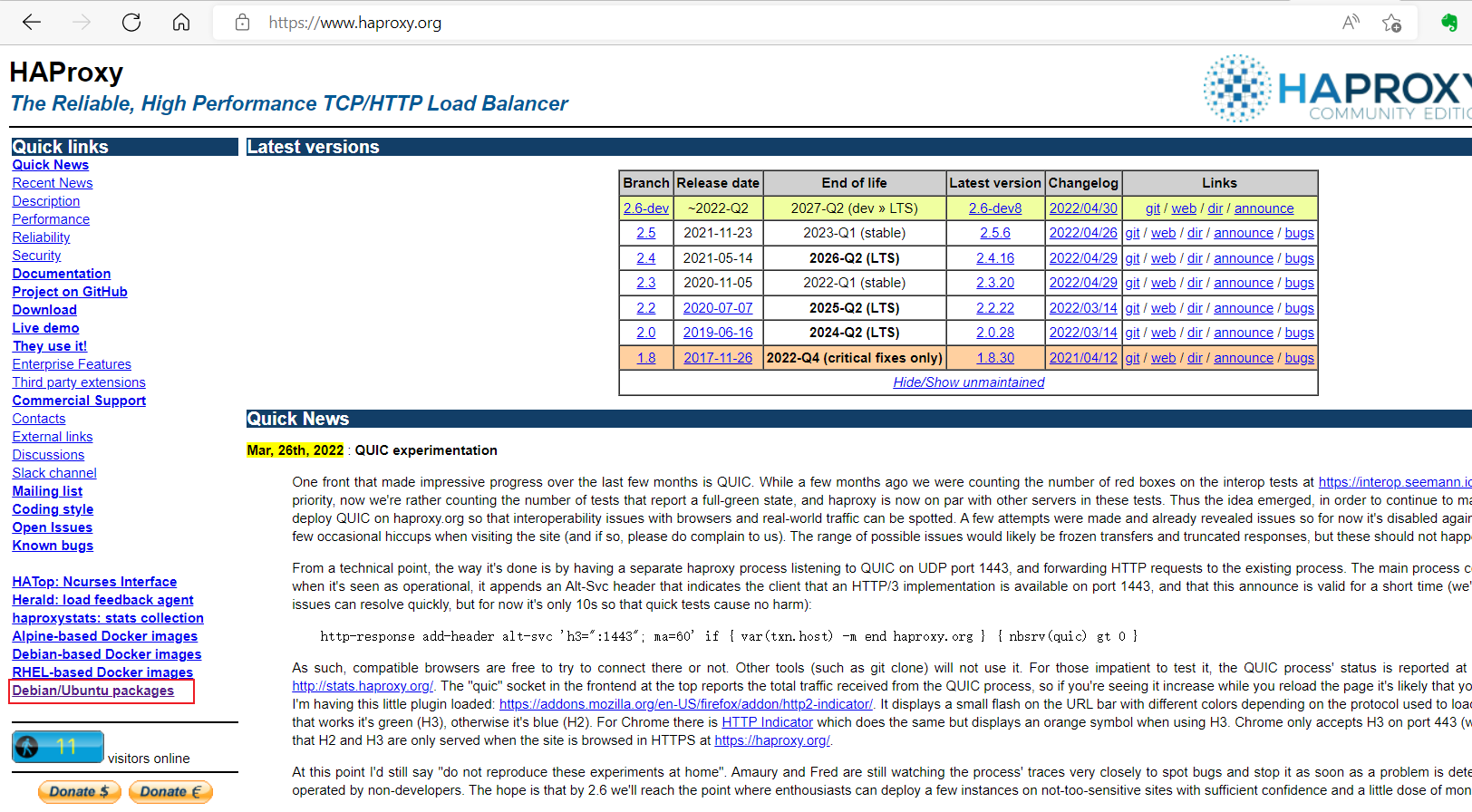Viewport: 1472px width, 812px height.
Task: Open Project on GitHub link
Action: [x=70, y=292]
